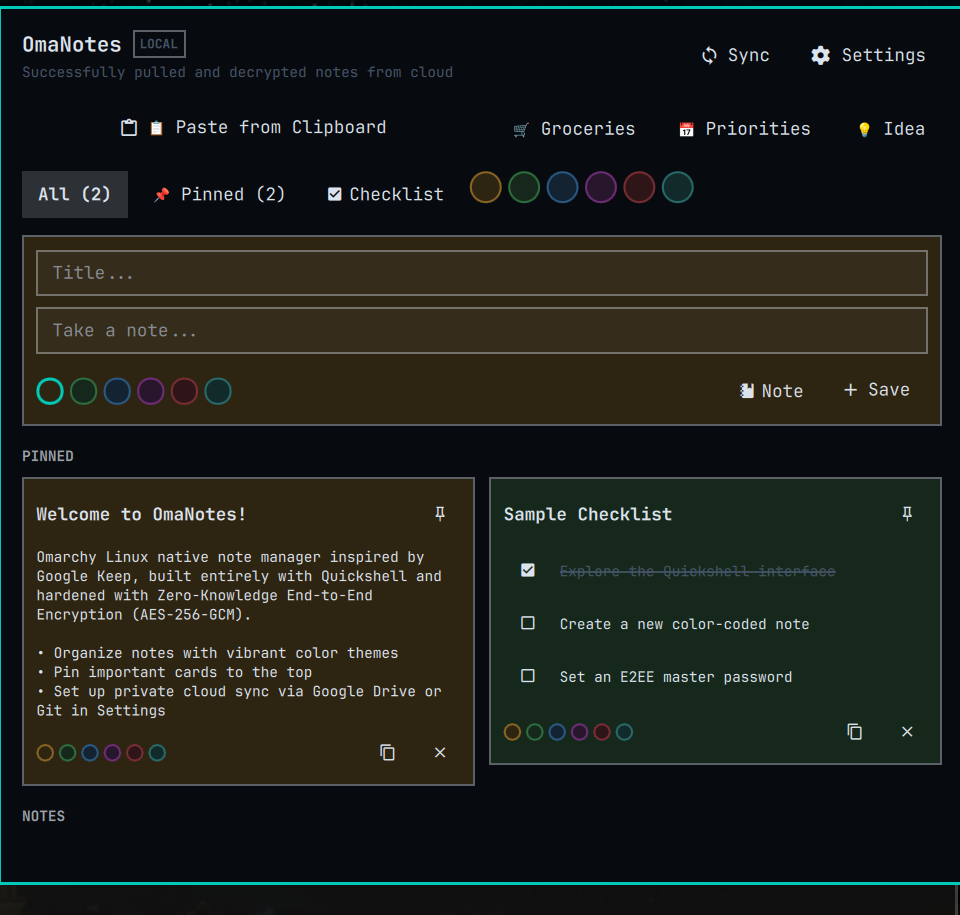The height and width of the screenshot is (915, 960).
Task: Choose red color for the new note
Action: pyautogui.click(x=184, y=391)
